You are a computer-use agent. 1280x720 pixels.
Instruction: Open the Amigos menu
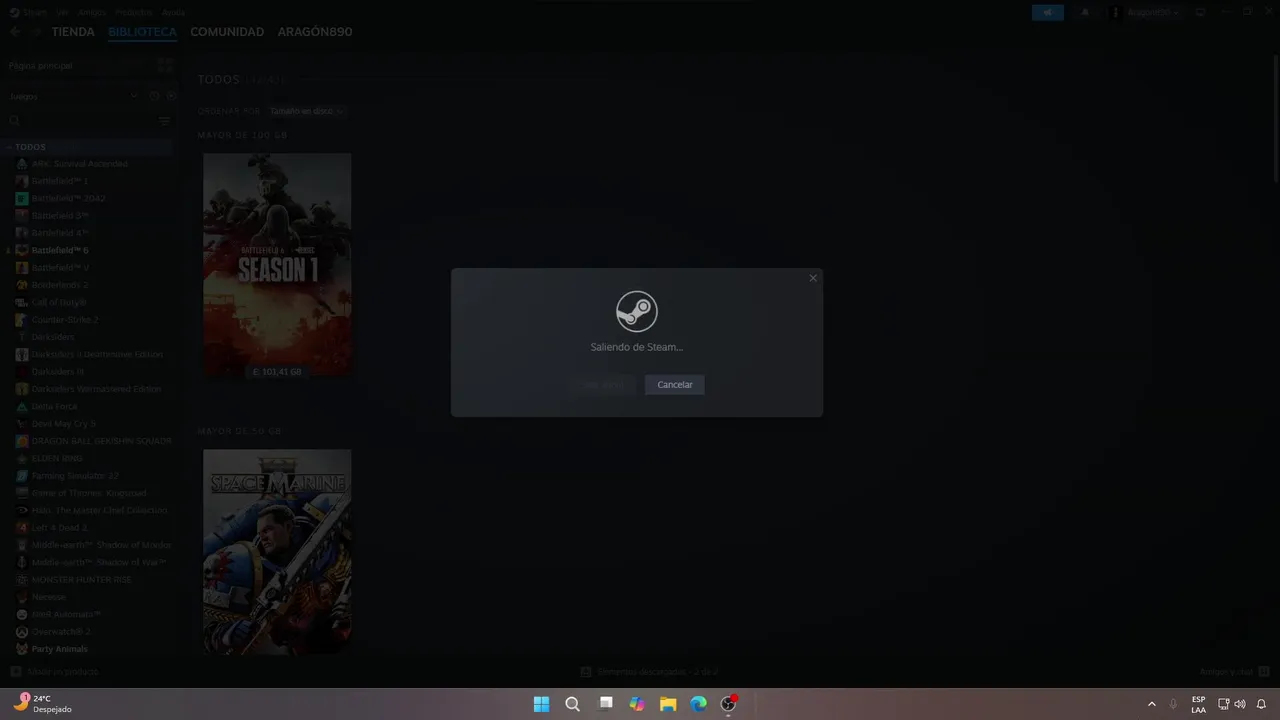click(91, 12)
